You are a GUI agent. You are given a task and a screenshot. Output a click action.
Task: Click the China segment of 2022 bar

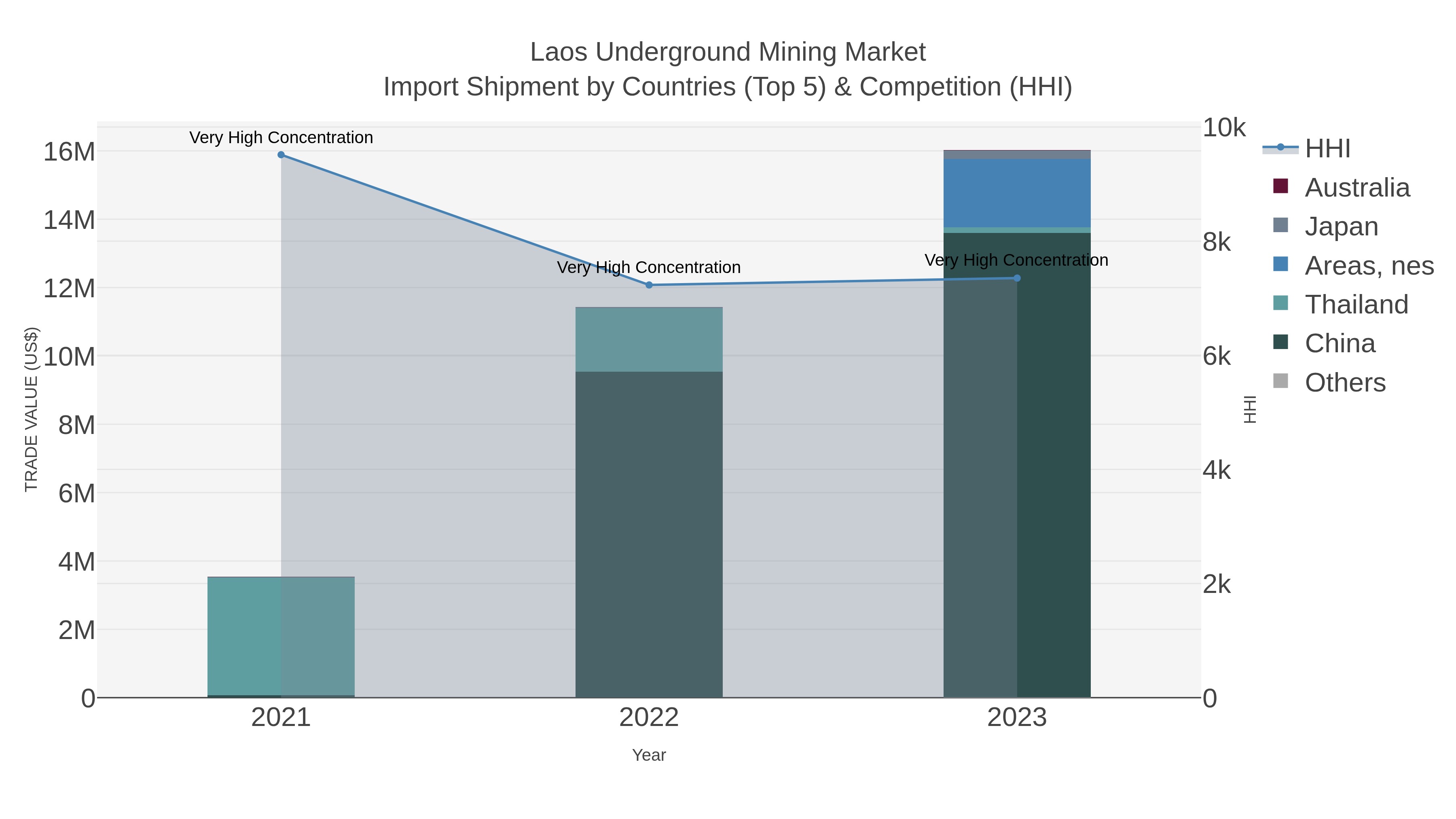pos(649,534)
